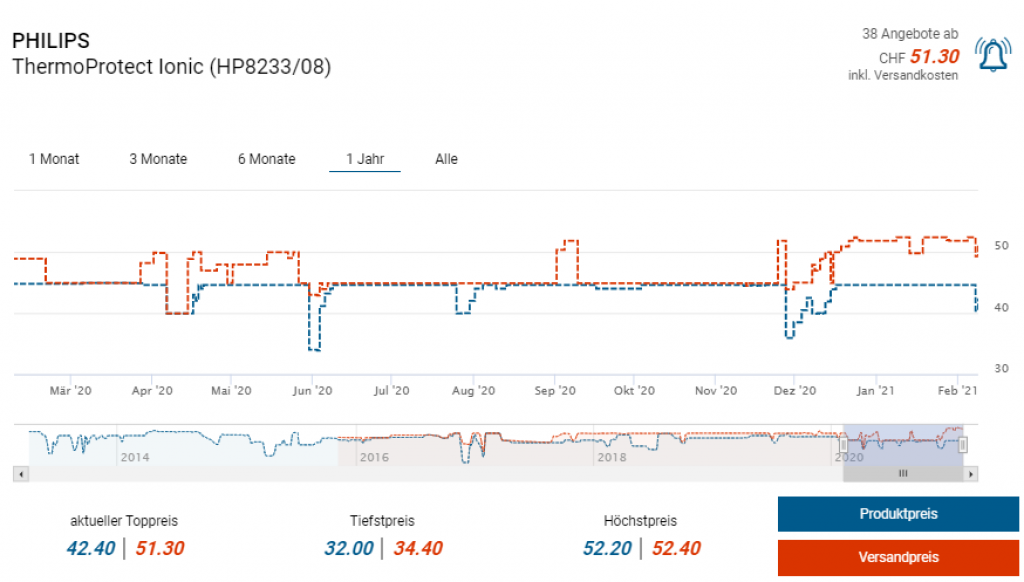The image size is (1024, 582).
Task: Click the Höchstpreis shipping value 52.40
Action: (677, 548)
